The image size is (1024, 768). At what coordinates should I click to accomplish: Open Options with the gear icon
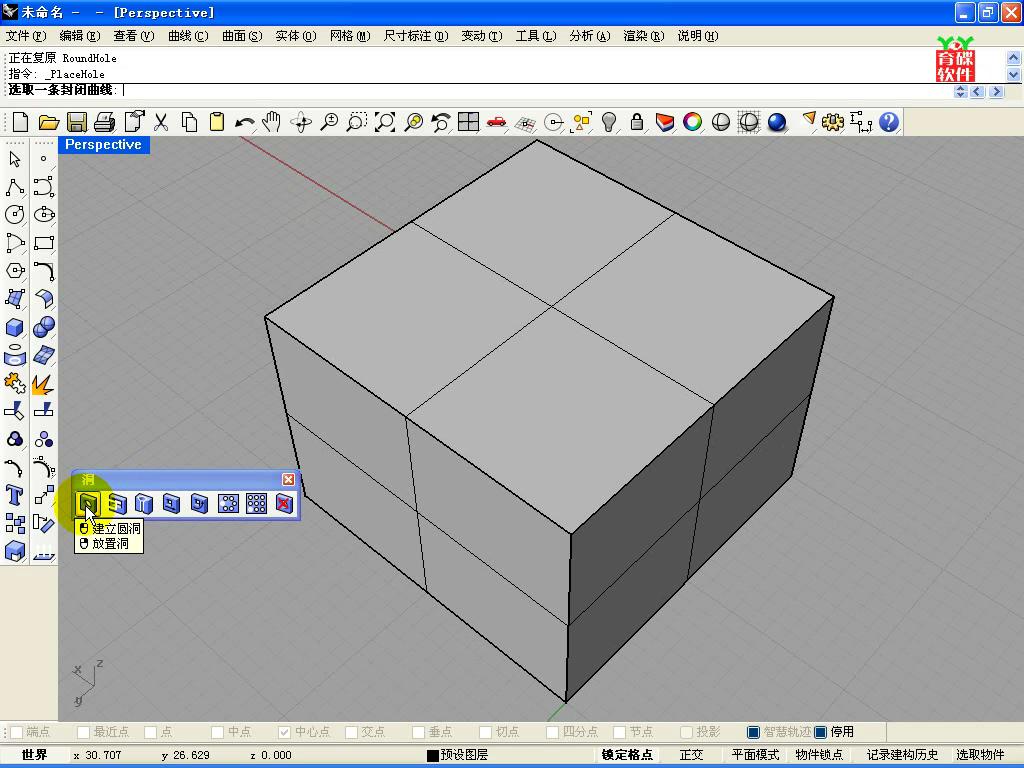832,122
